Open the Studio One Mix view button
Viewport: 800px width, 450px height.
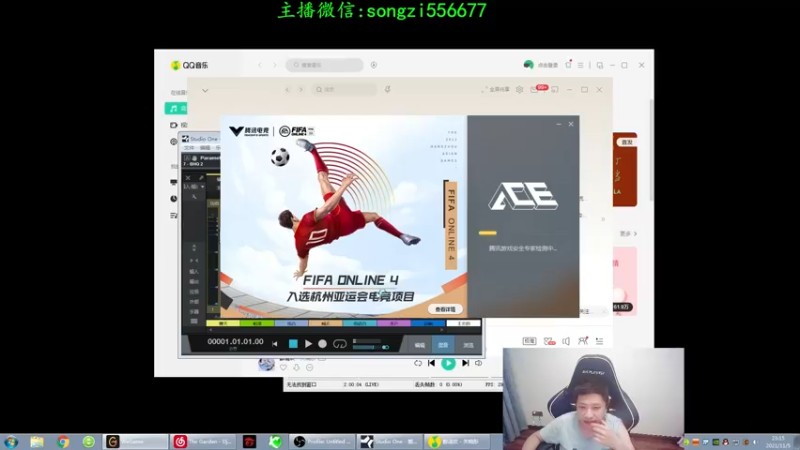pos(443,345)
